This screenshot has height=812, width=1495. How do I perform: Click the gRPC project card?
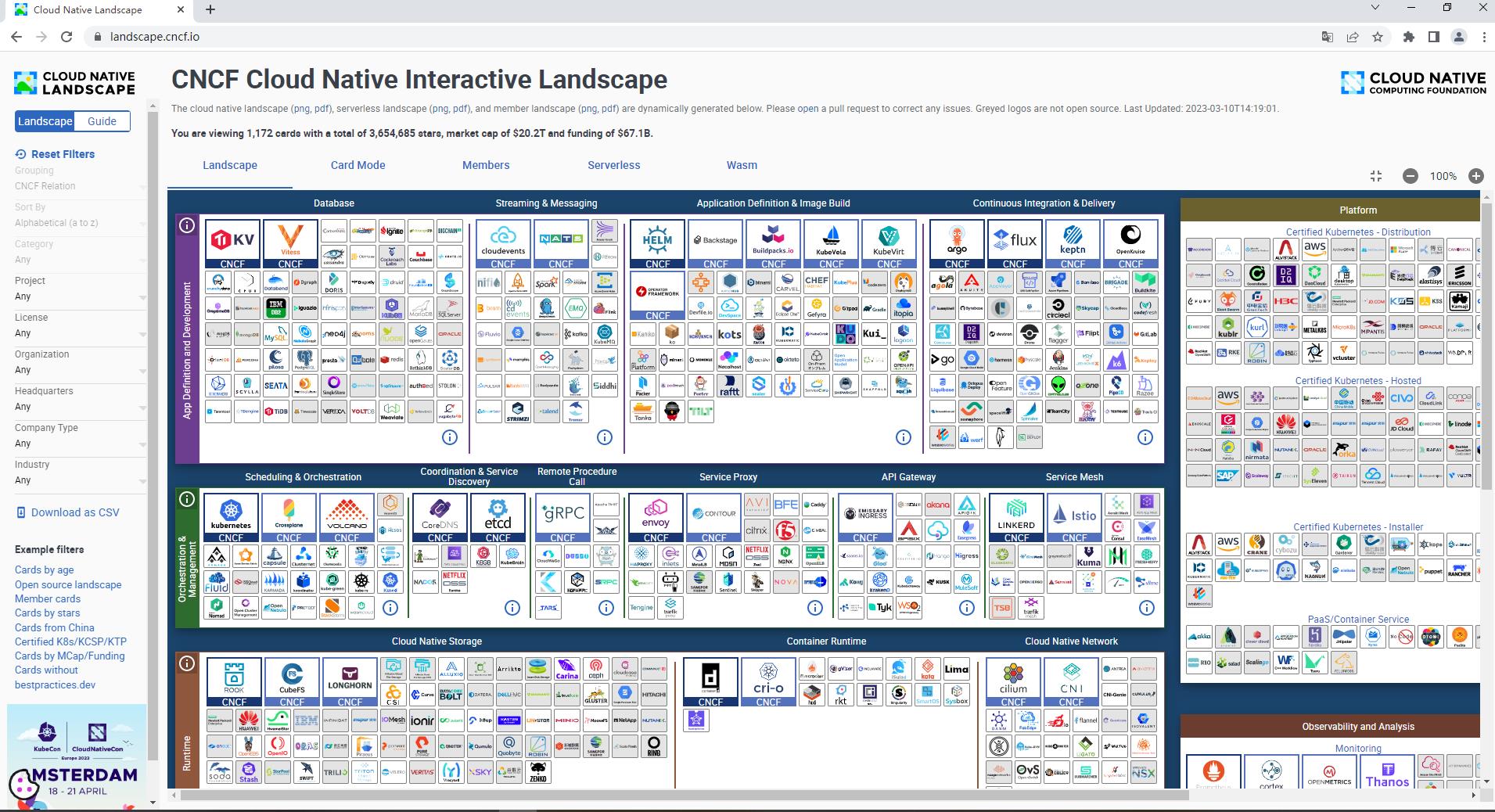562,518
